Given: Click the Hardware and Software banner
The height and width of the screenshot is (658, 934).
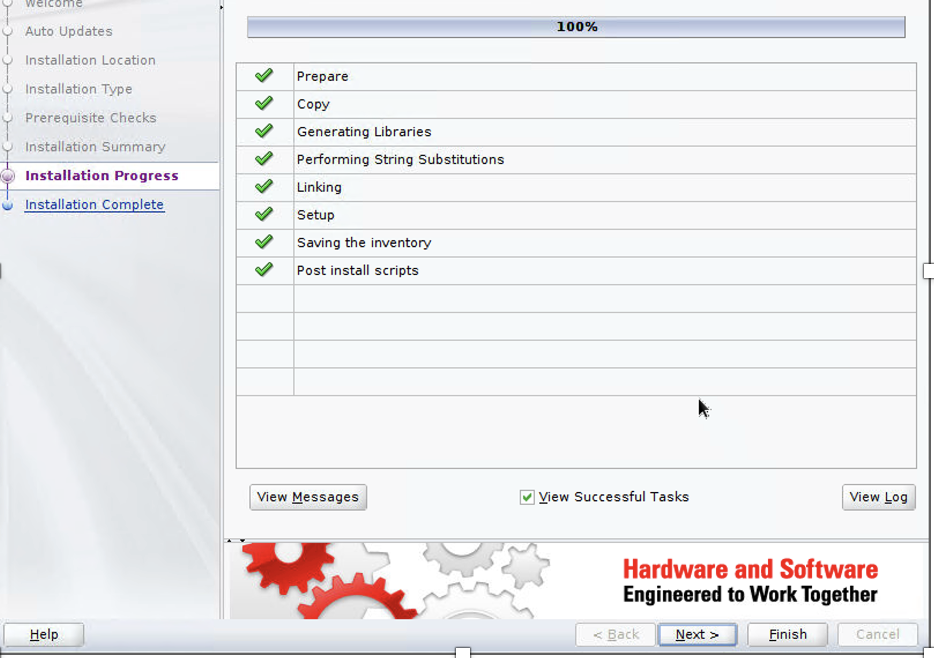Looking at the screenshot, I should coord(576,581).
